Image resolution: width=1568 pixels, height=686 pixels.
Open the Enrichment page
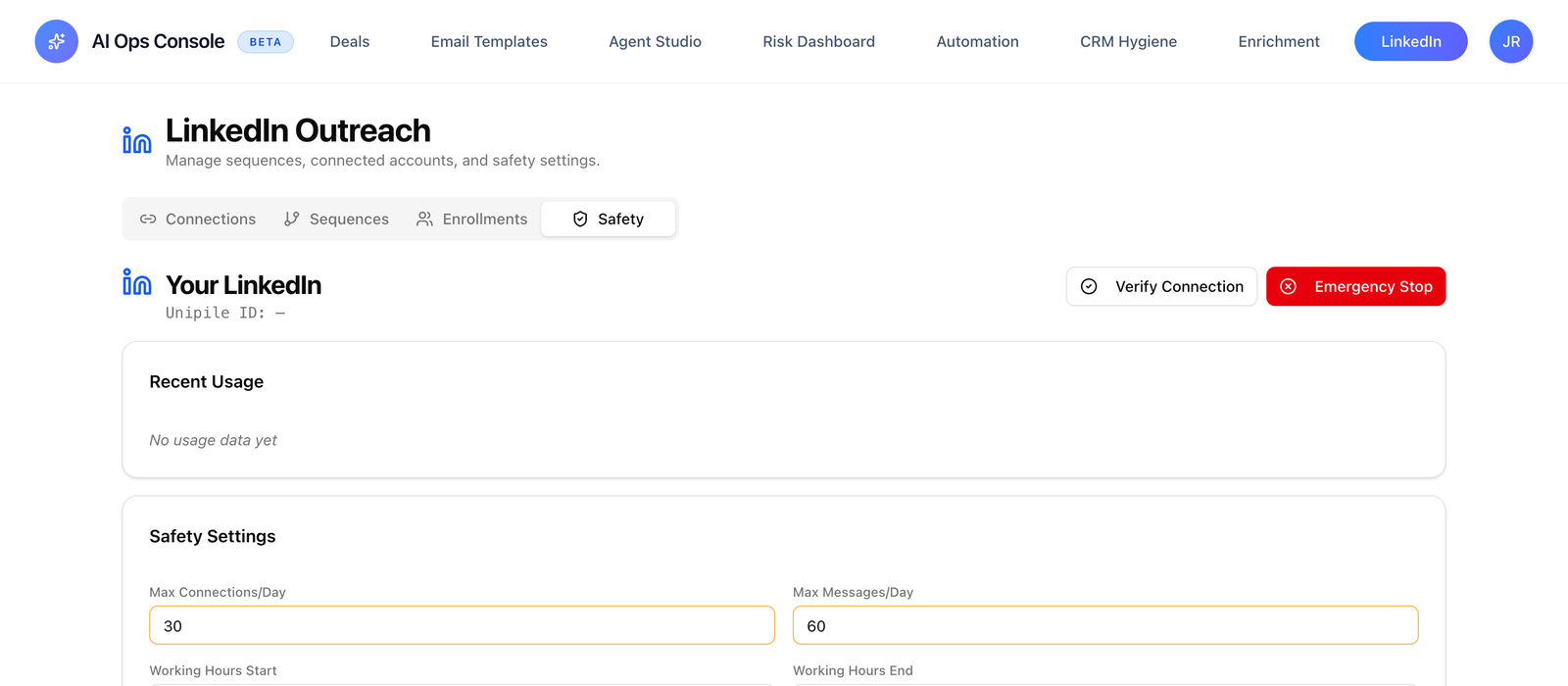point(1279,41)
